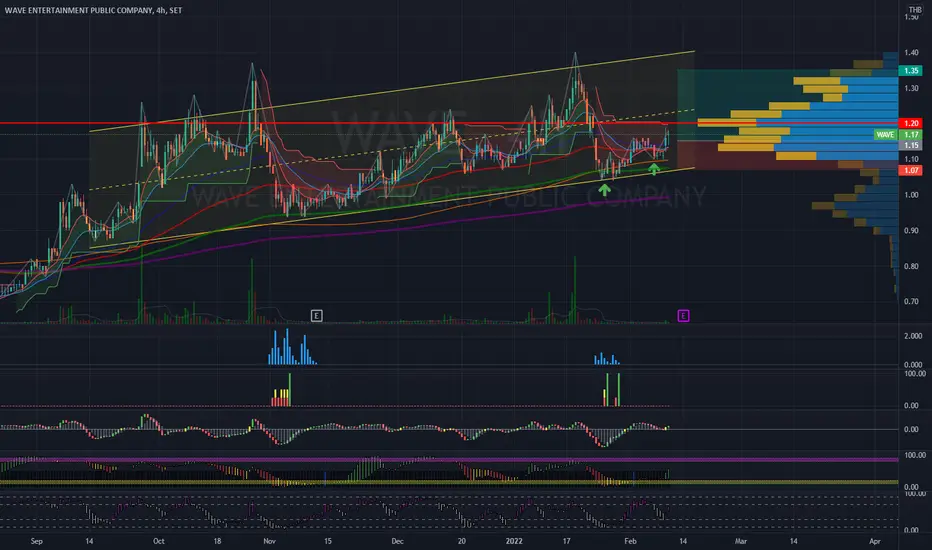Click the 2022 label on time axis

click(514, 541)
